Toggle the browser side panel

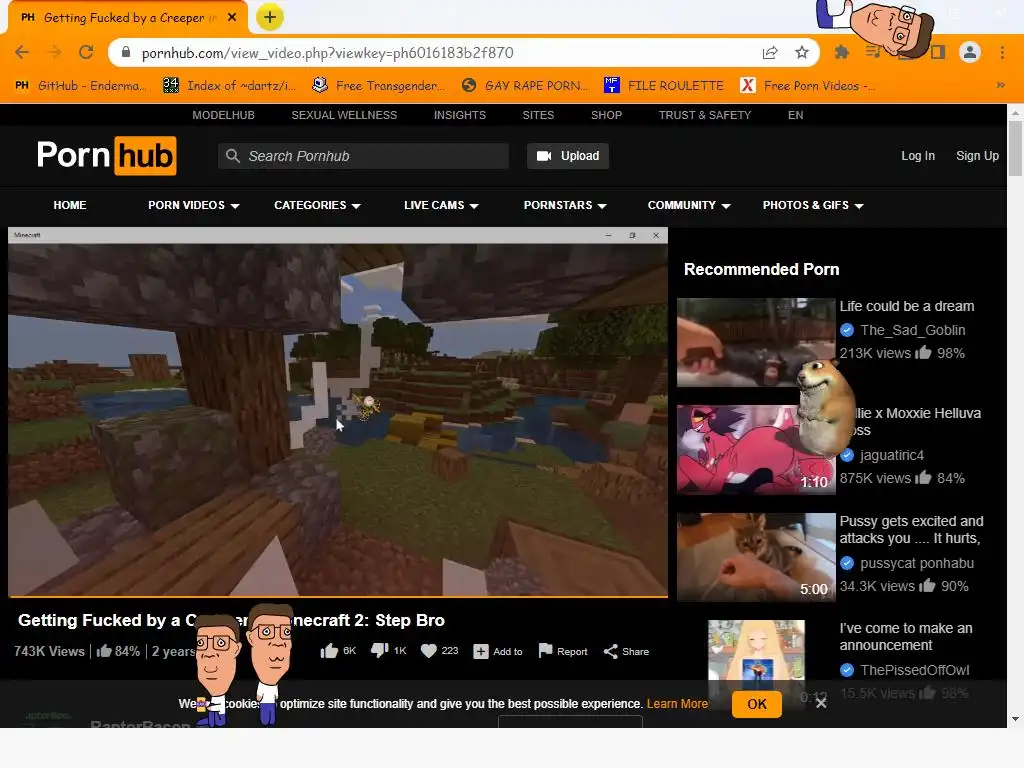(938, 52)
